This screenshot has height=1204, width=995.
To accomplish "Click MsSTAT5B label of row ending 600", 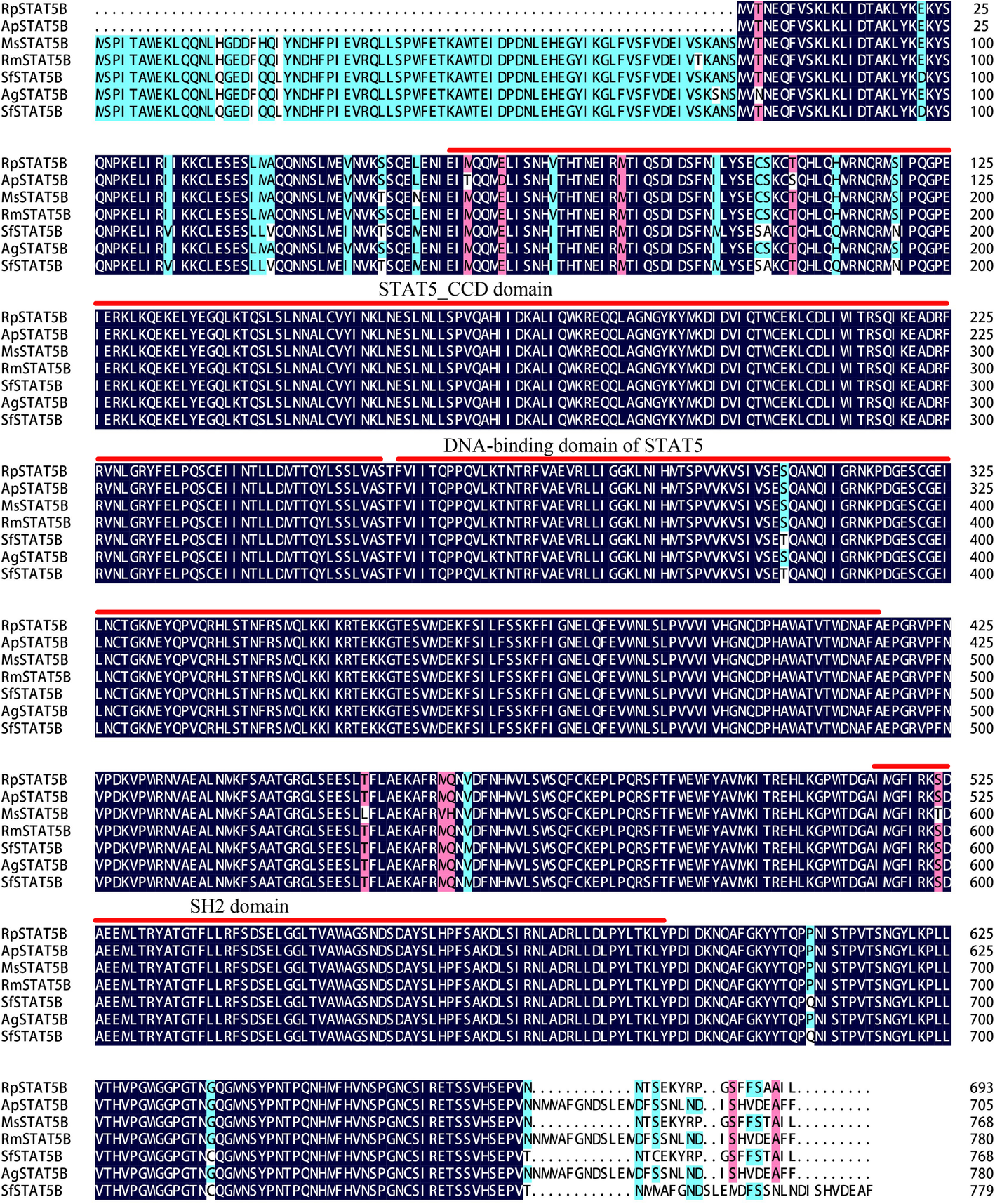I will 35,814.
